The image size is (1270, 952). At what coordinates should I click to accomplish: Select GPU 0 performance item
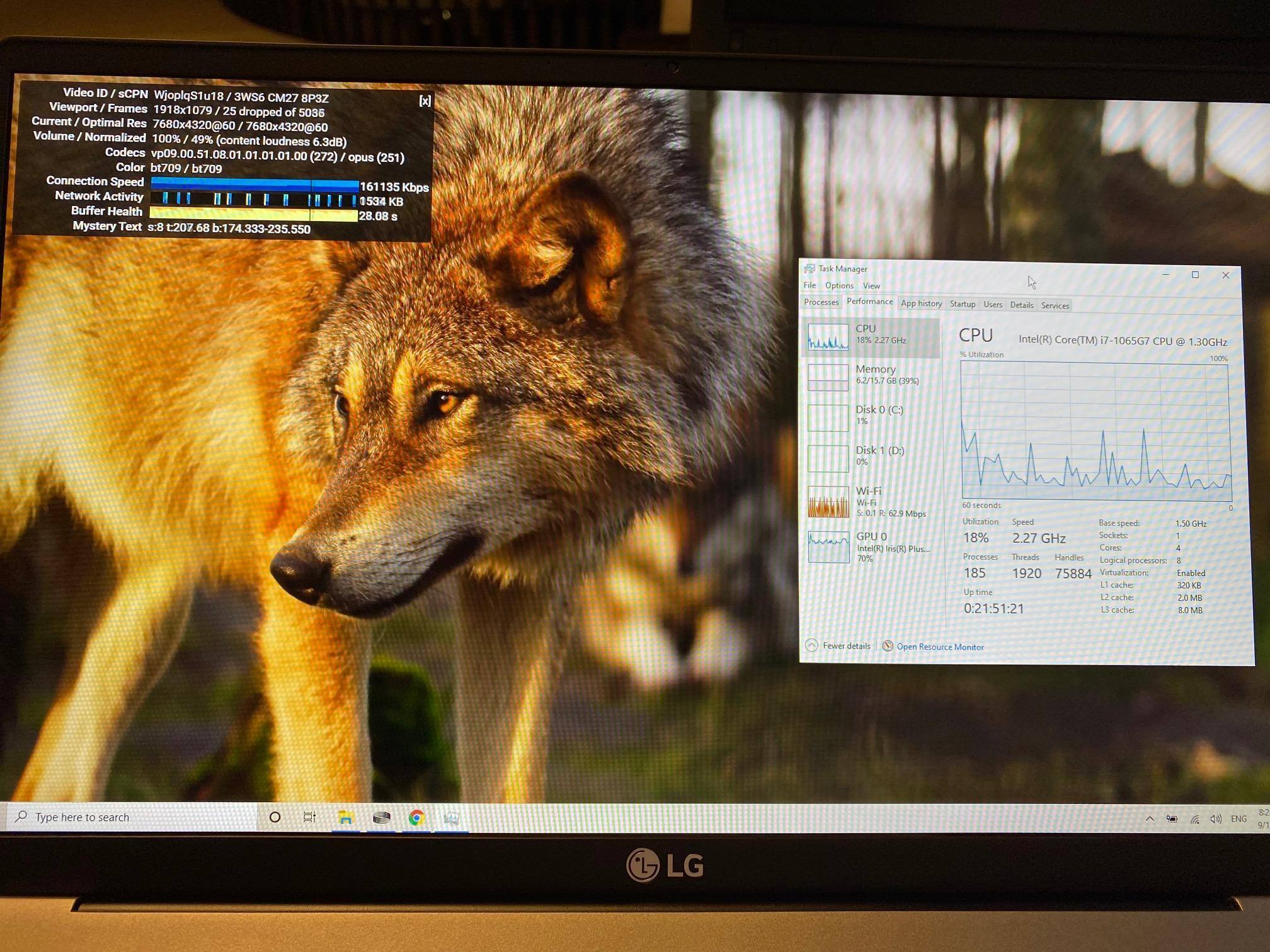pos(871,546)
